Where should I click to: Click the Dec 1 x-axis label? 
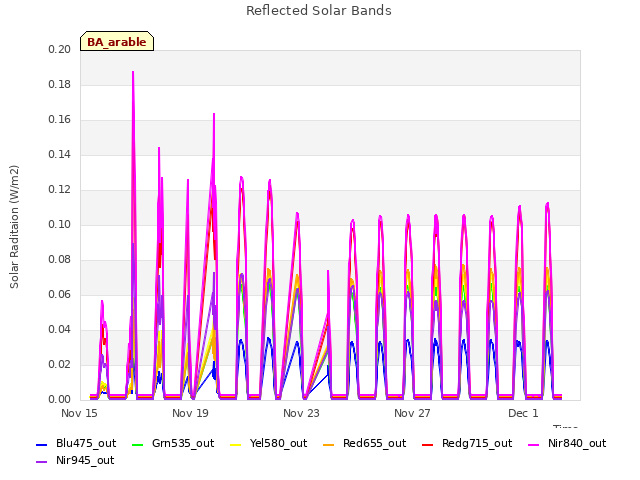tap(523, 413)
